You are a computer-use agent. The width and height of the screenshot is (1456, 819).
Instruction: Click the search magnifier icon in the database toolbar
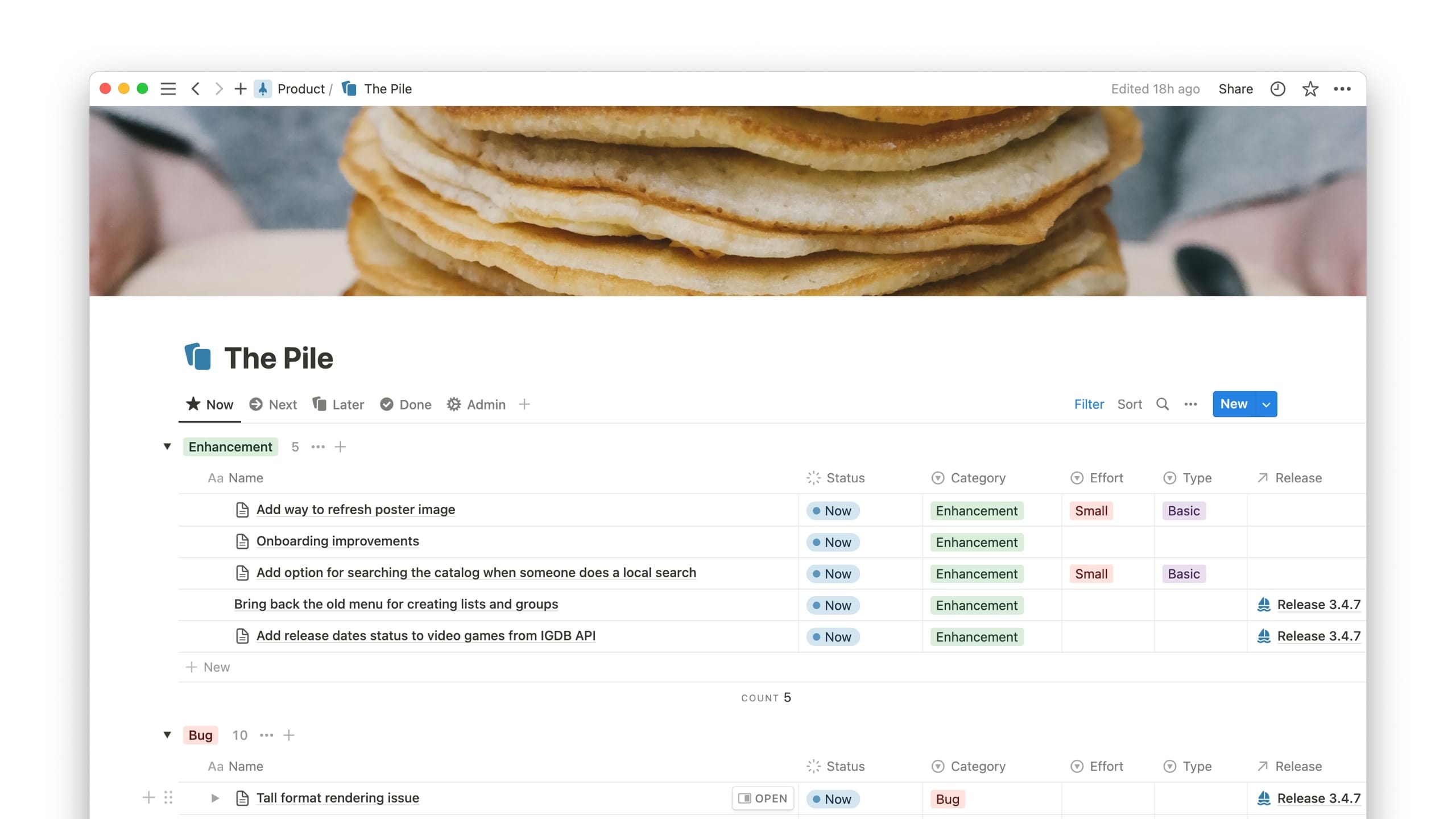[1163, 404]
